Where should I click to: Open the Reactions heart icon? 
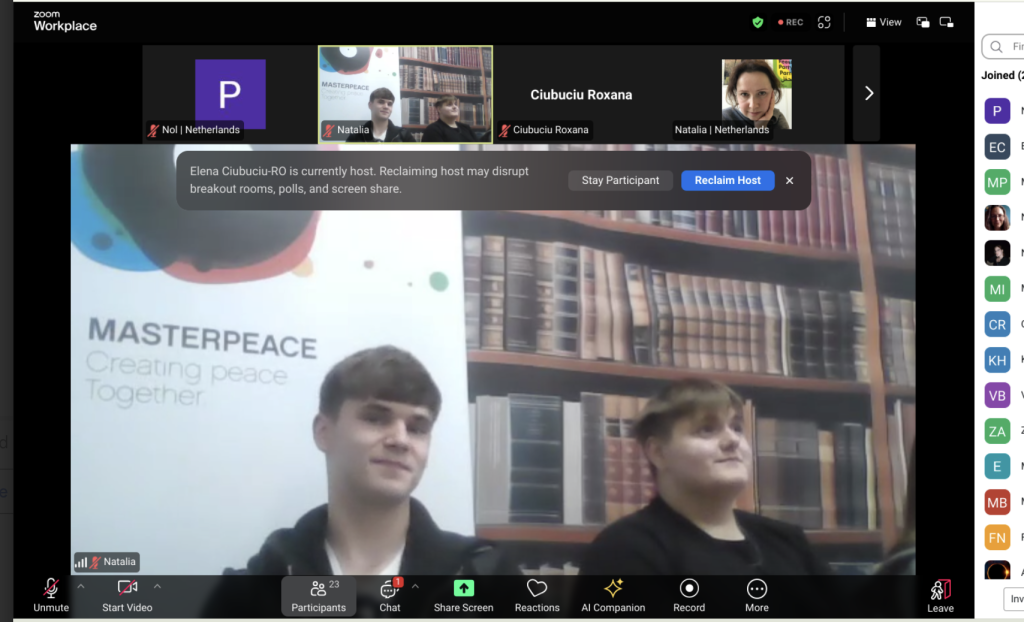coord(537,589)
